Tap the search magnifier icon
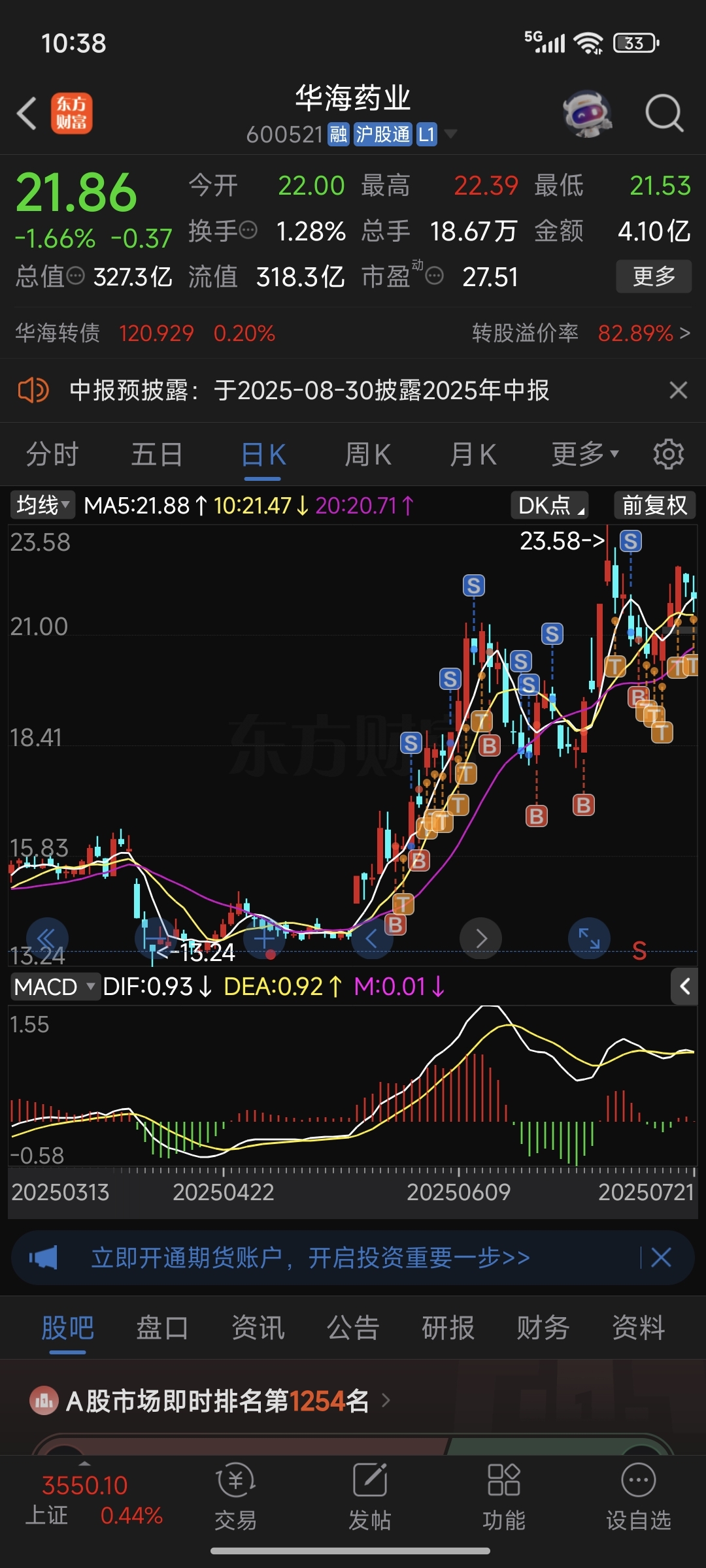This screenshot has height=1568, width=706. pyautogui.click(x=664, y=114)
